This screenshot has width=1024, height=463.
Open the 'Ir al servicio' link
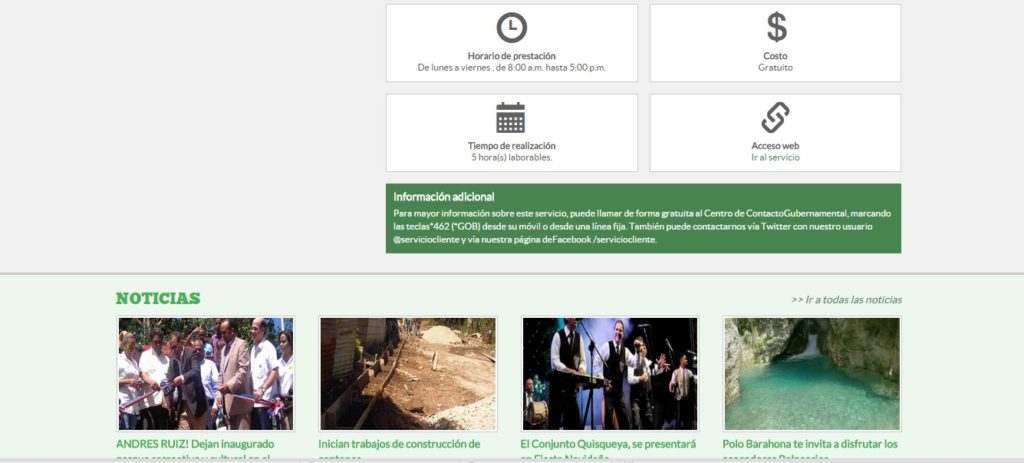point(775,158)
